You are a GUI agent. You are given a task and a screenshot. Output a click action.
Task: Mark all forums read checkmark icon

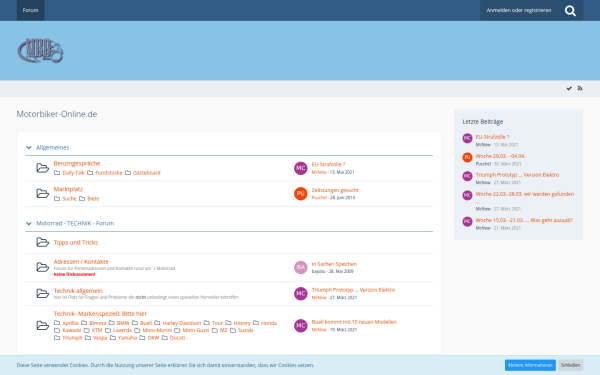tap(569, 88)
